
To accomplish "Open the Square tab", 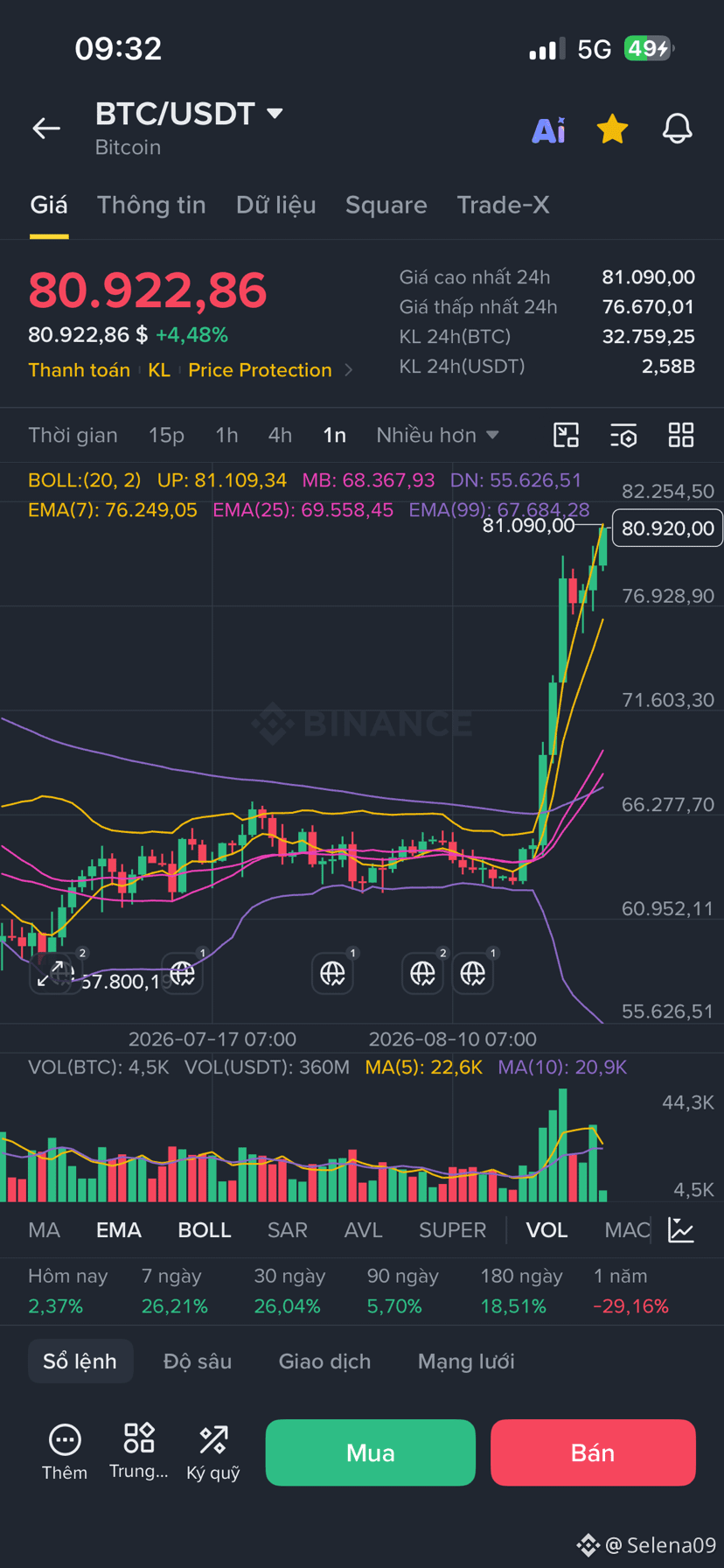I will 386,205.
